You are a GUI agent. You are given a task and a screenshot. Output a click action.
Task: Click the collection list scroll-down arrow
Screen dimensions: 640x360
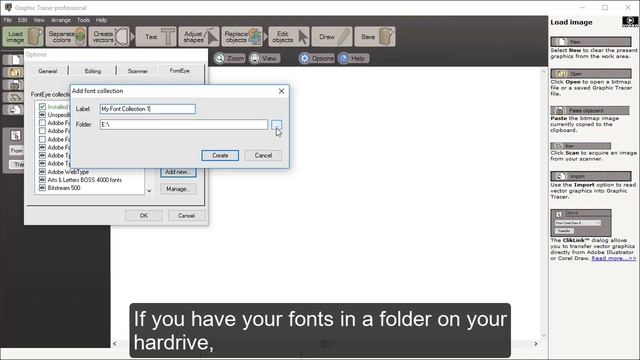coord(149,191)
